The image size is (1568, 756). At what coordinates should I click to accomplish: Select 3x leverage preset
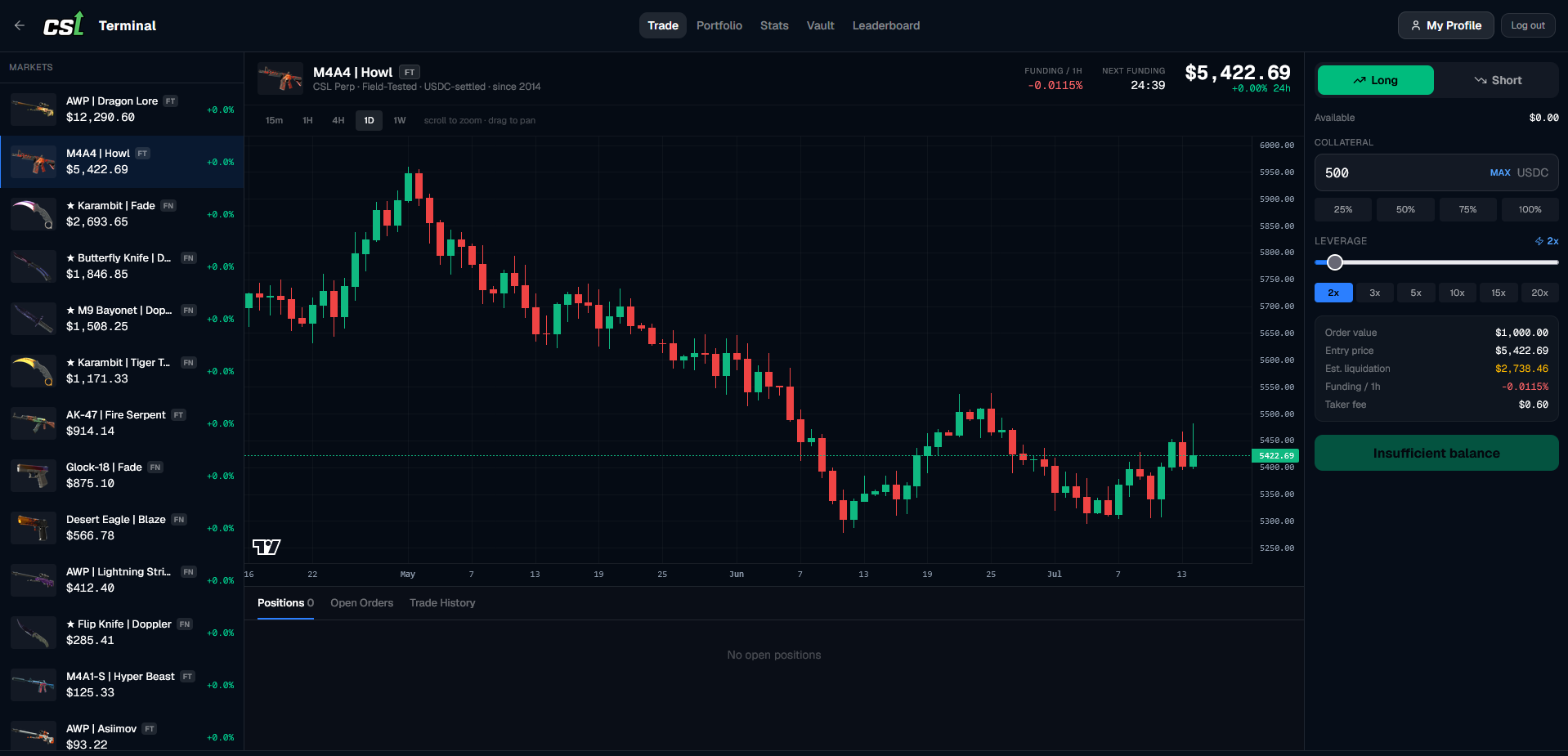1375,293
